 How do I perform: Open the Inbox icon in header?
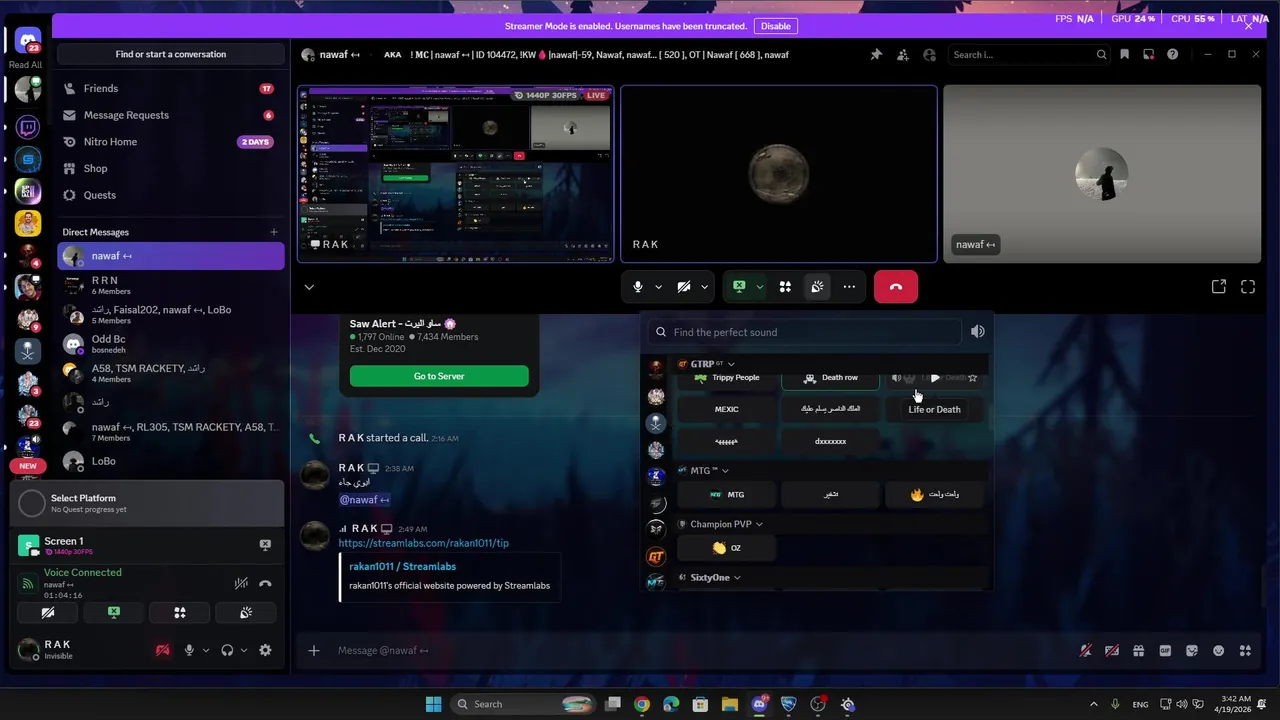1149,55
